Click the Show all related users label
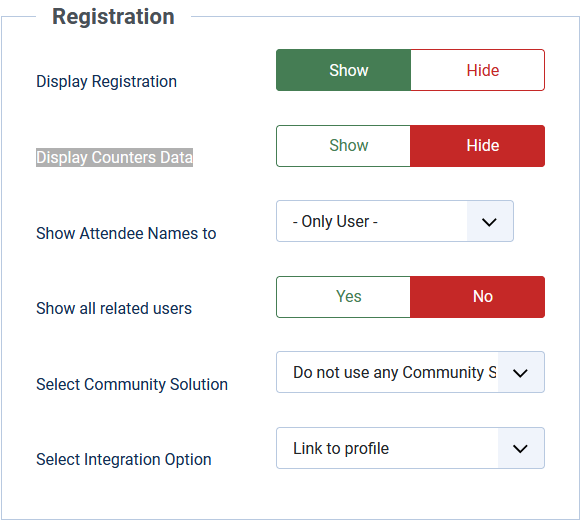 tap(114, 309)
